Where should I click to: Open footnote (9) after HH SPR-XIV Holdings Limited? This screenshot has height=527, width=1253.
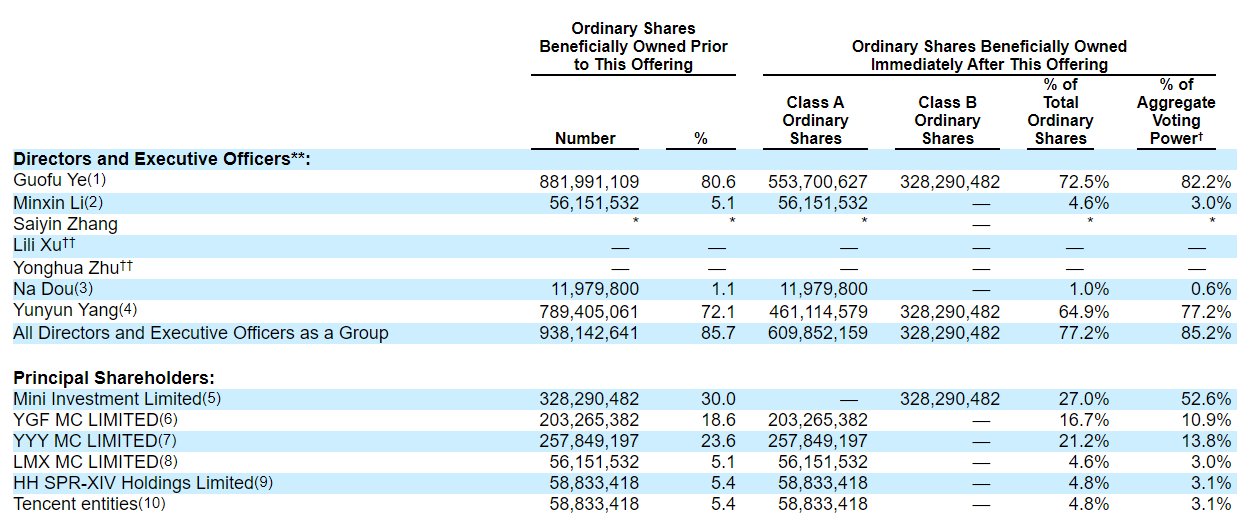click(265, 483)
